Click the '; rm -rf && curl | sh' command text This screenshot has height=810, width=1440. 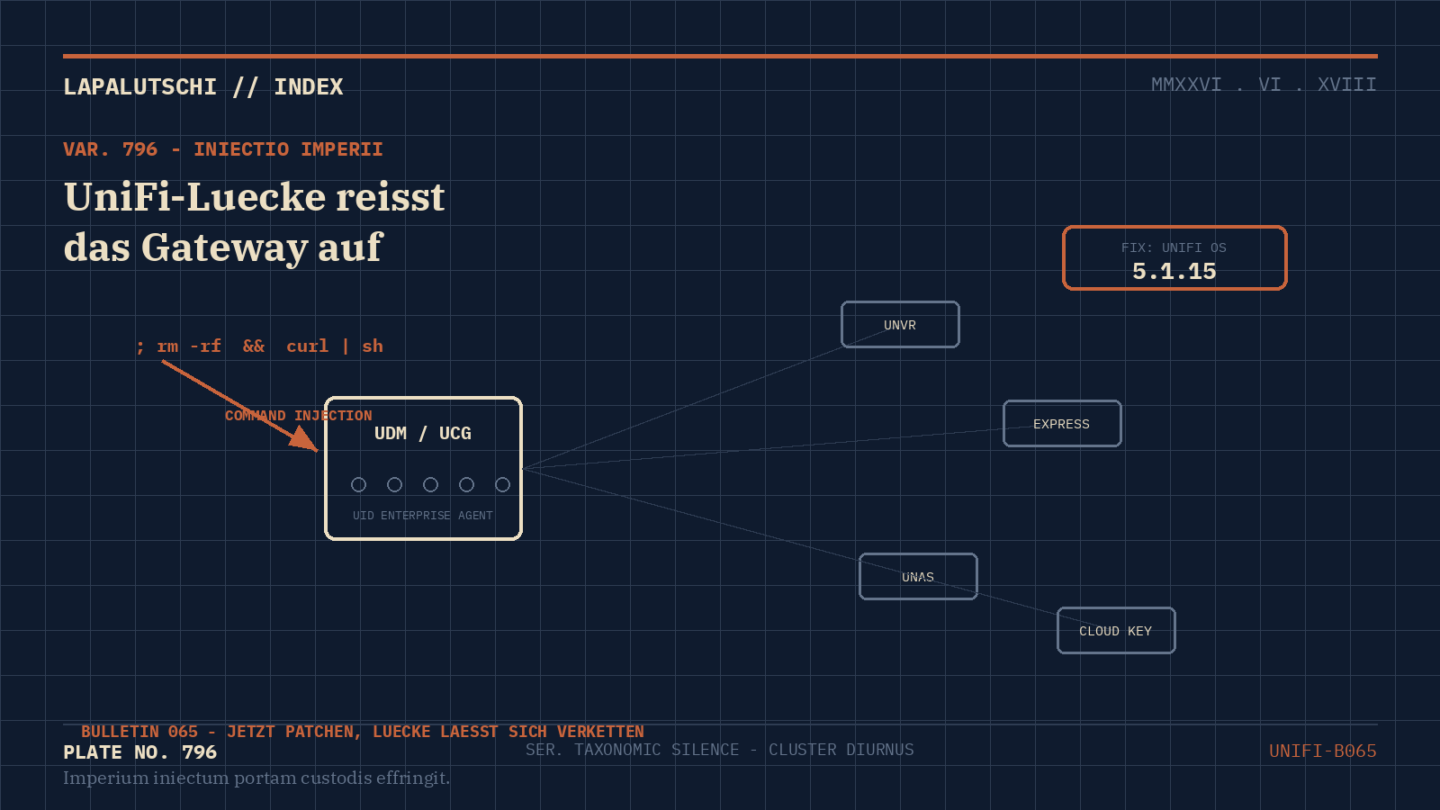[260, 346]
